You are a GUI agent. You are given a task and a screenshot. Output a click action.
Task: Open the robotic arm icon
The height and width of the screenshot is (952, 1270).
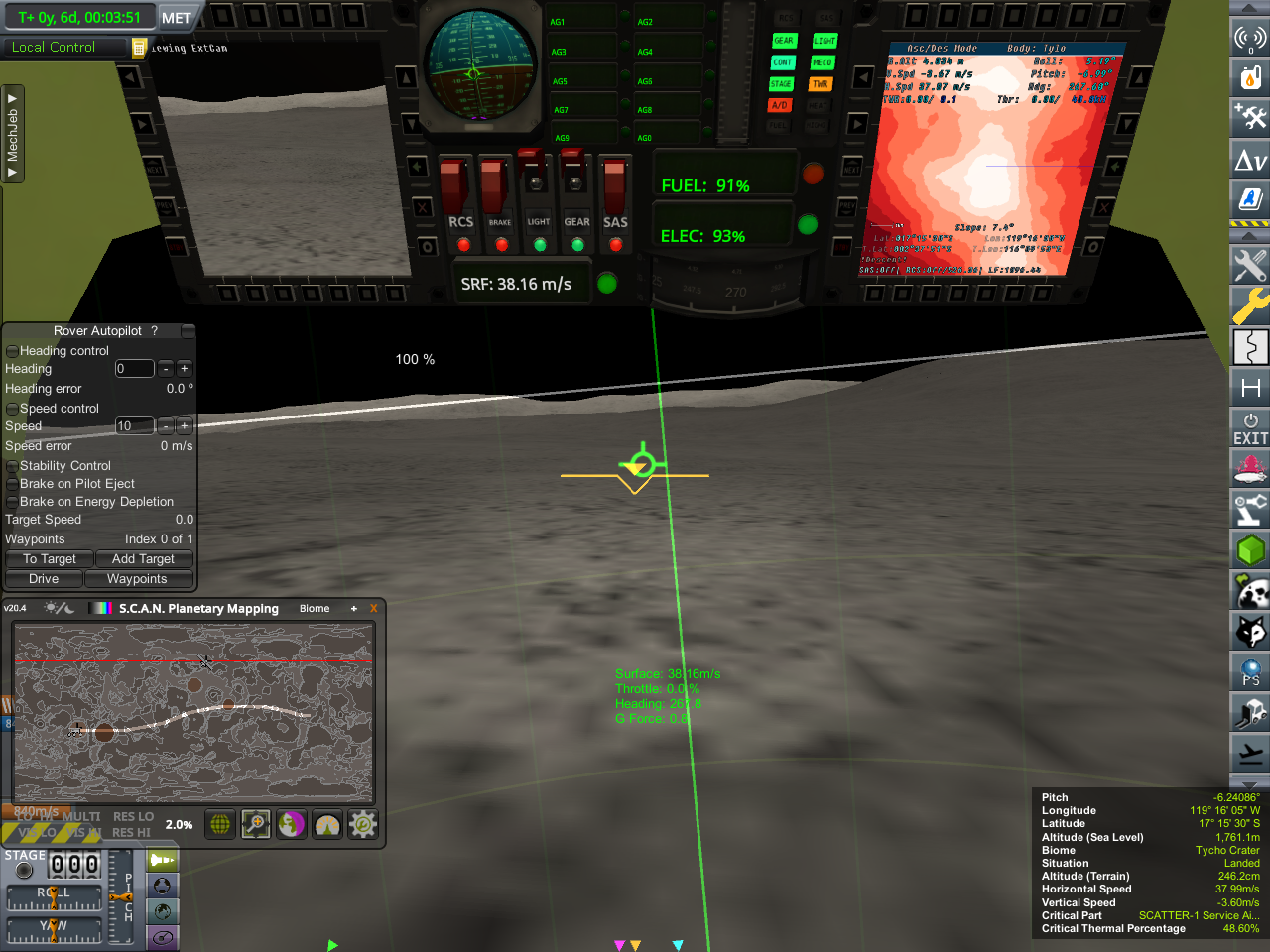click(x=1250, y=509)
